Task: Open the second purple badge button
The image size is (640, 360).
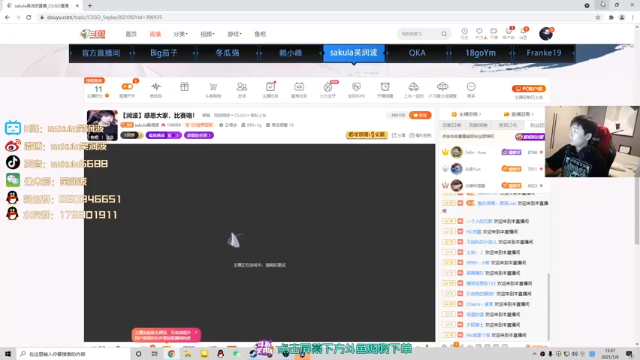Action: pyautogui.click(x=199, y=135)
